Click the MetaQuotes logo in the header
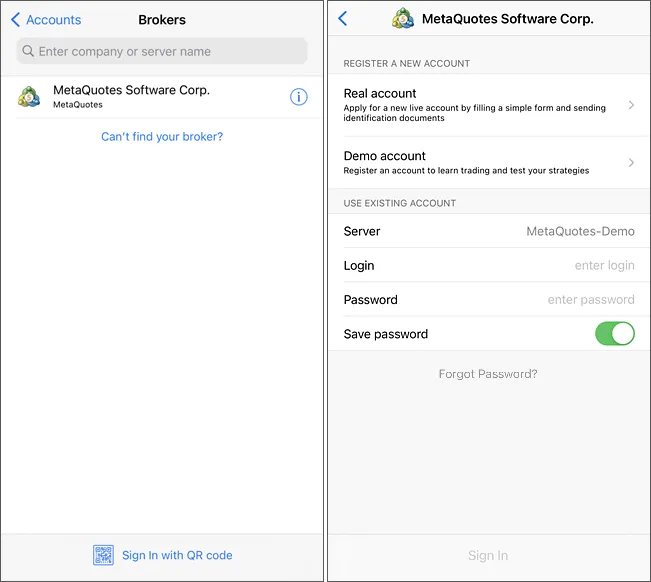651x582 pixels. click(403, 19)
